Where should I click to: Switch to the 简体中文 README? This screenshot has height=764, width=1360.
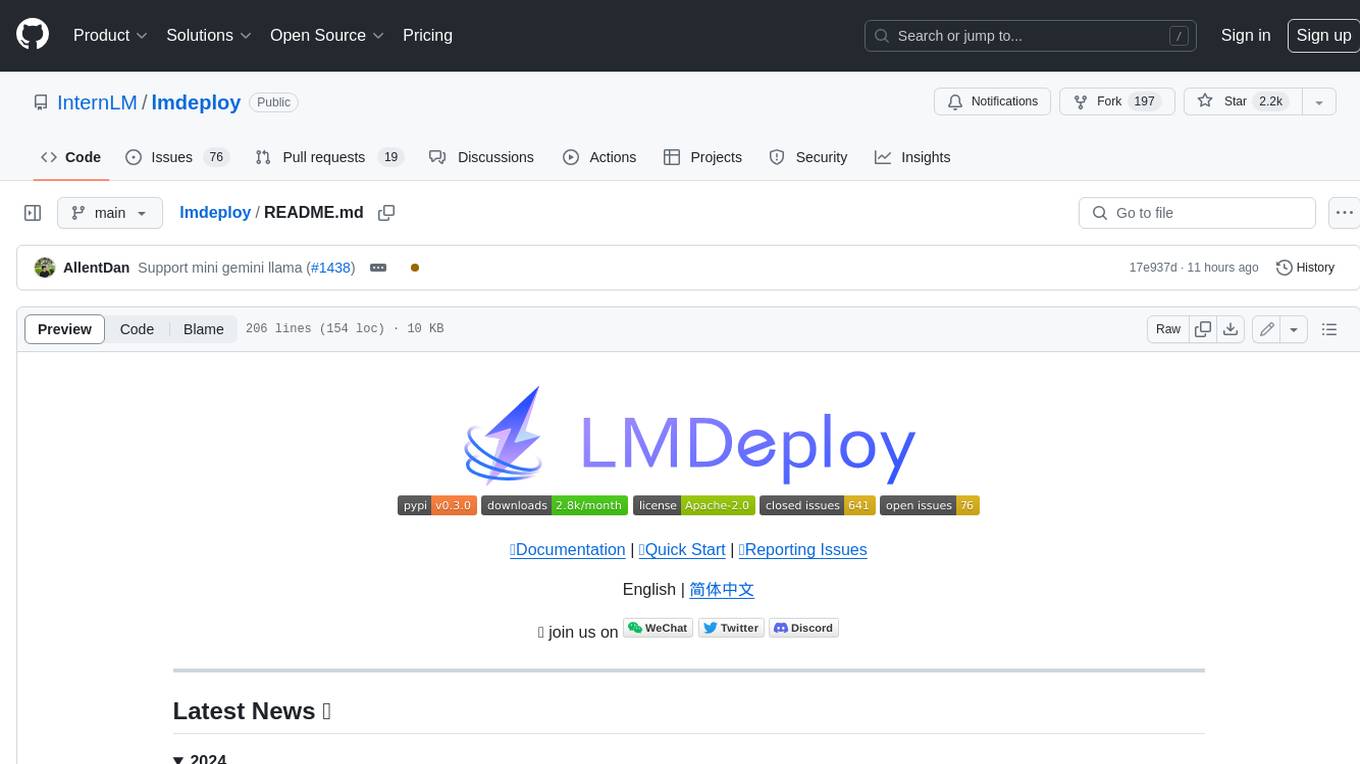tap(721, 590)
